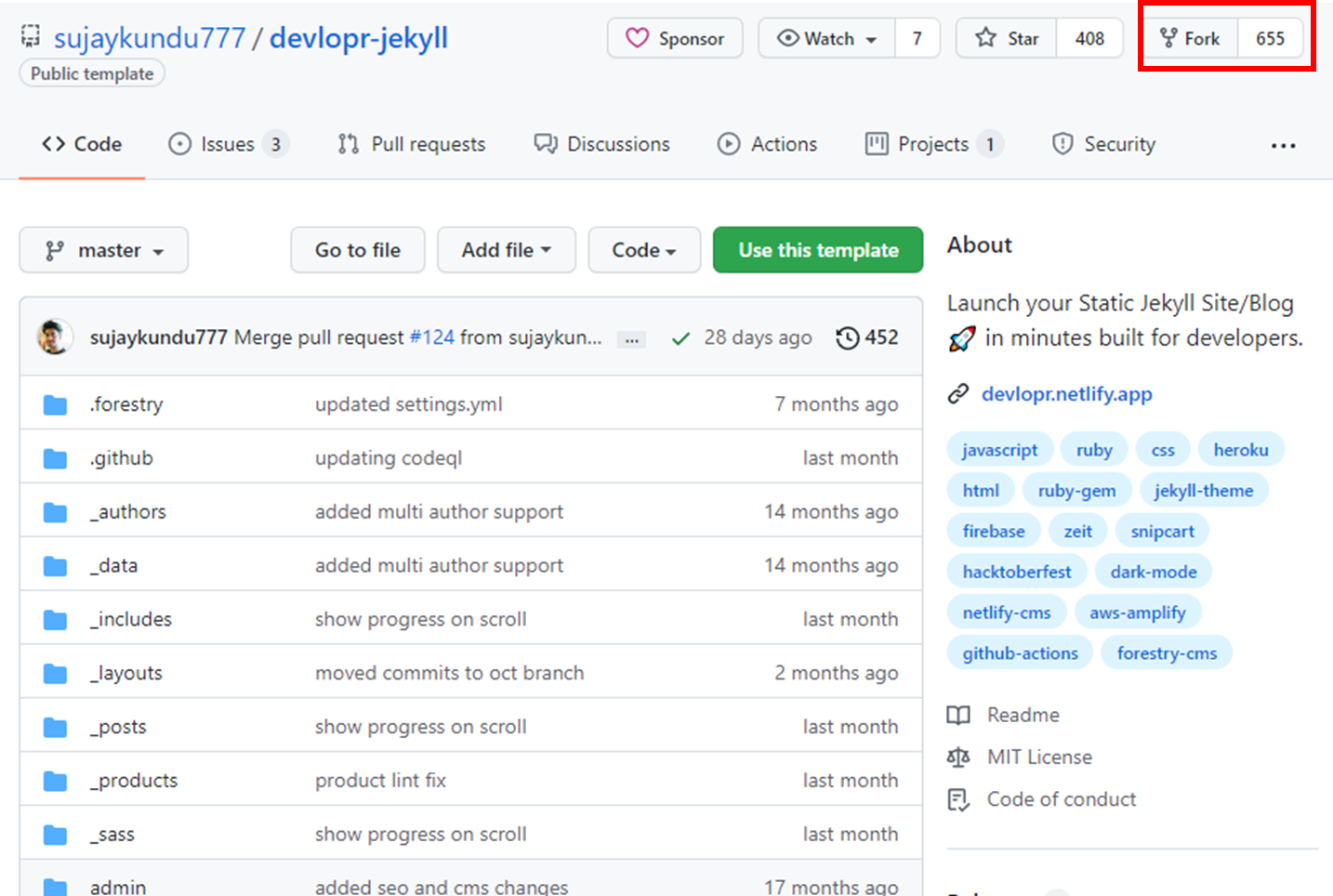The height and width of the screenshot is (896, 1333).
Task: Click 'moved commits to oct branch' message
Action: pyautogui.click(x=450, y=673)
